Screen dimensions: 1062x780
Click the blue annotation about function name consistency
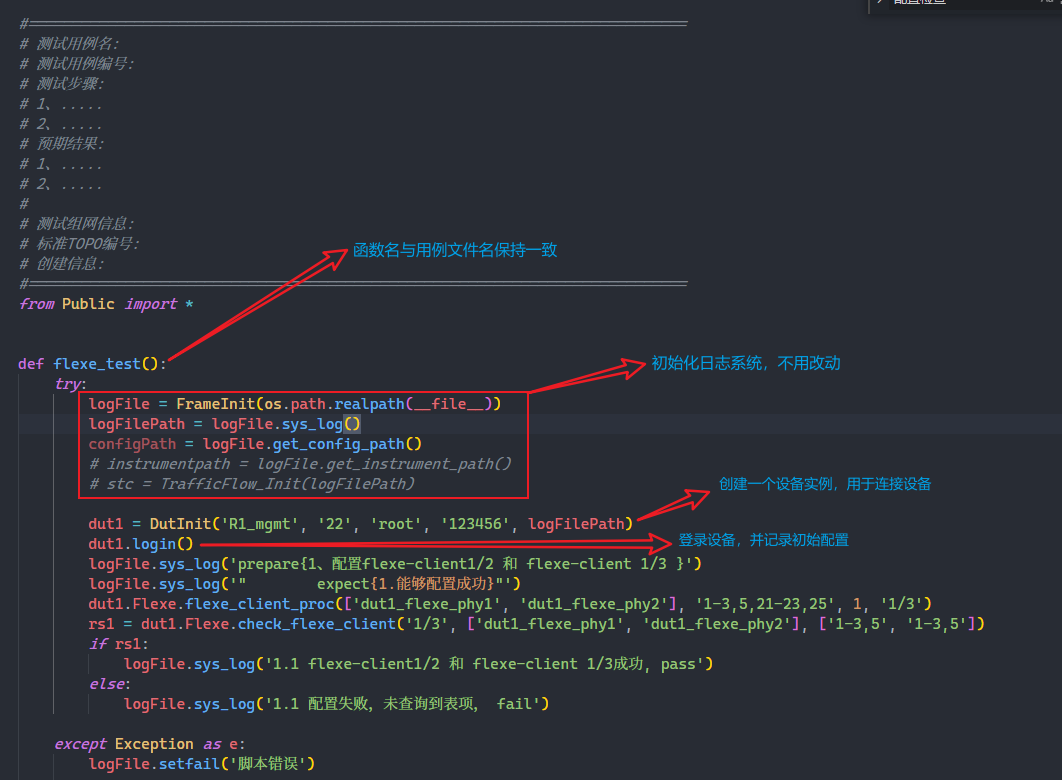(x=455, y=250)
